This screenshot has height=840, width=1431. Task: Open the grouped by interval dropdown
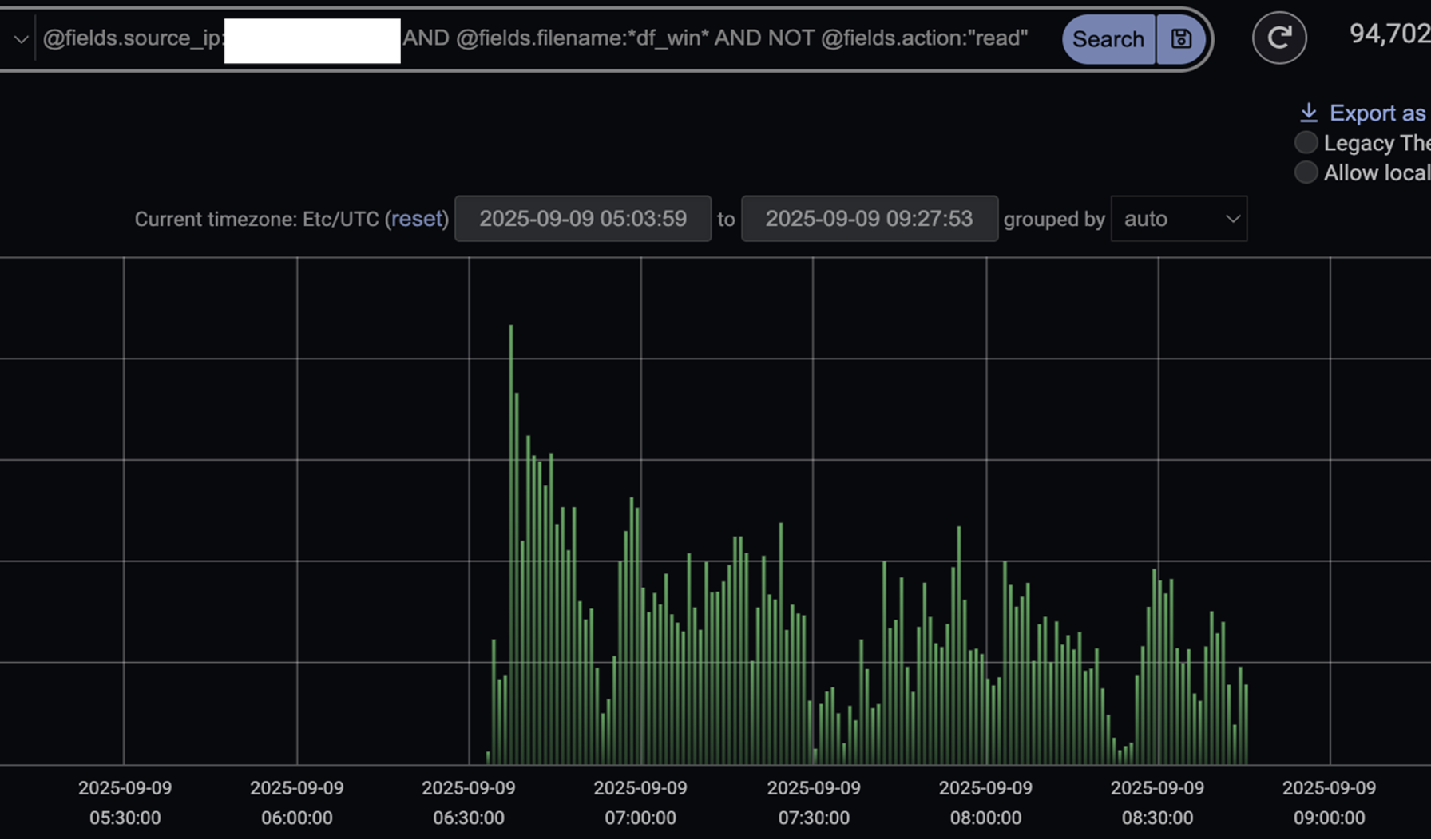click(x=1178, y=219)
